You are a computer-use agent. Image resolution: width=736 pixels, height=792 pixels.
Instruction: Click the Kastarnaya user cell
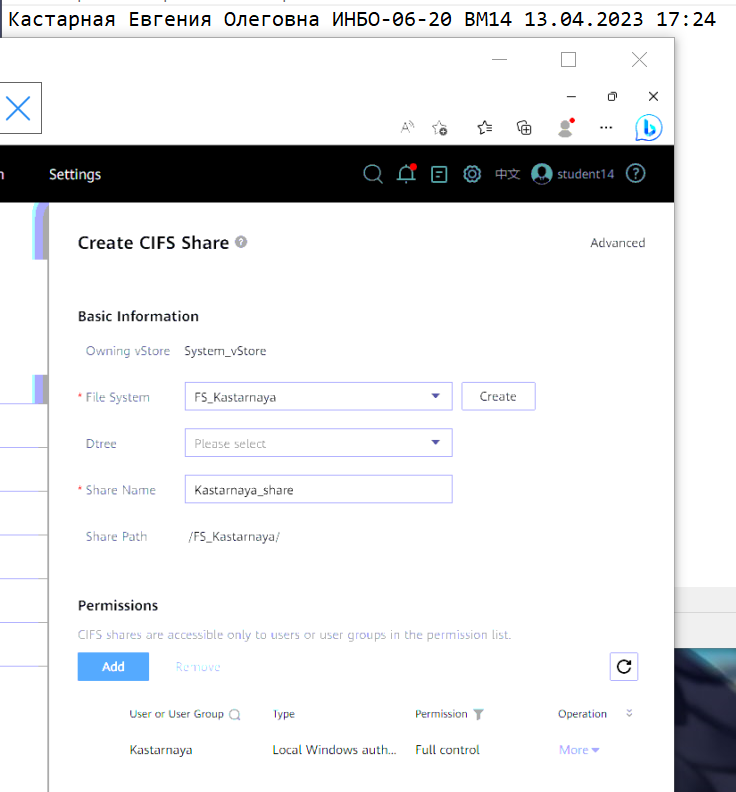pyautogui.click(x=161, y=750)
